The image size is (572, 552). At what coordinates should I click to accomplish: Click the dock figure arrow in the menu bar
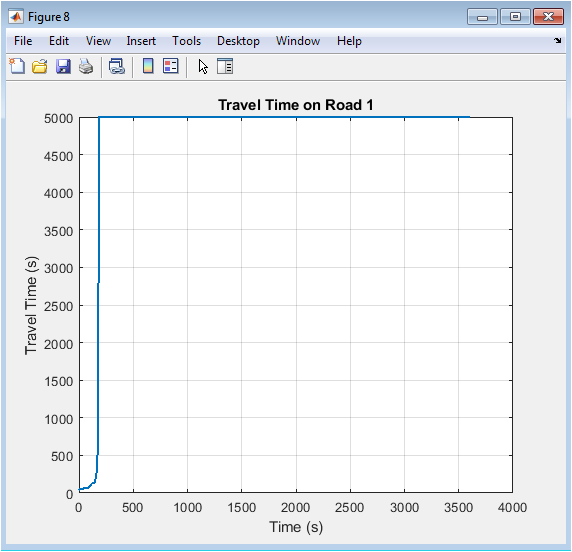point(557,40)
